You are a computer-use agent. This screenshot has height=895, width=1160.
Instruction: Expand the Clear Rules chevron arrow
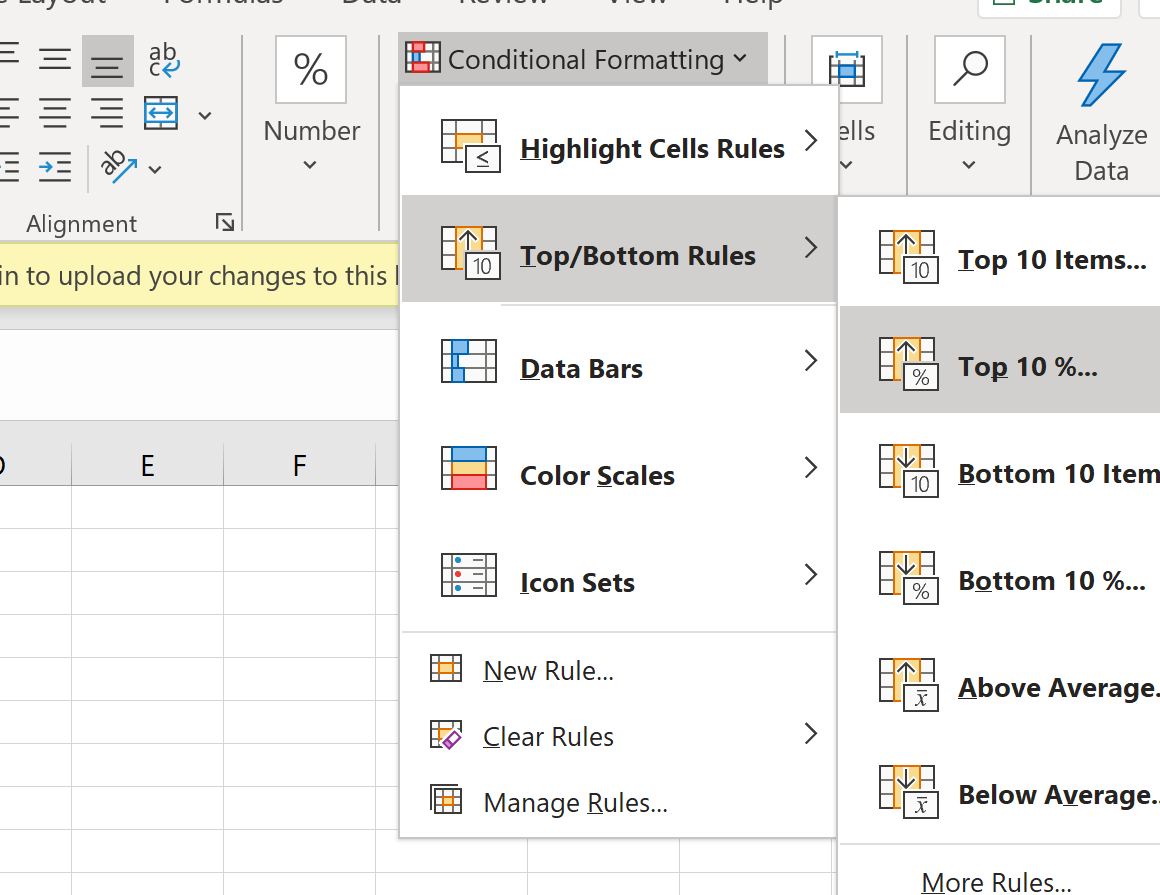[811, 733]
